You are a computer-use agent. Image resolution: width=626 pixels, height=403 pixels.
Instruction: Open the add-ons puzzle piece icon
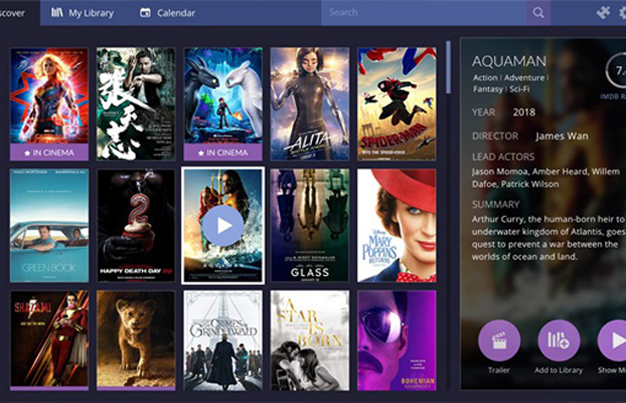point(603,12)
